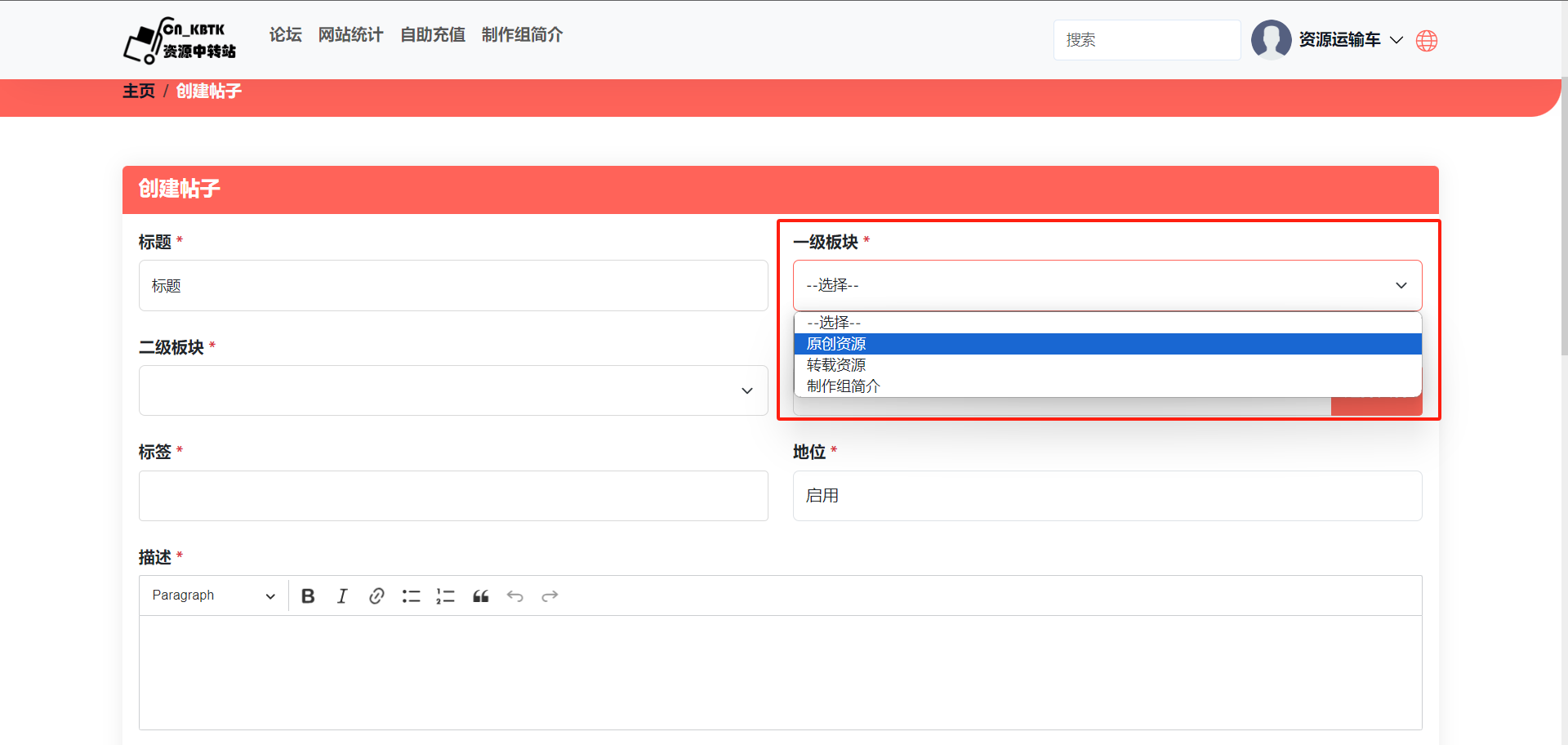
Task: Toggle italic formatting in editor
Action: point(342,596)
